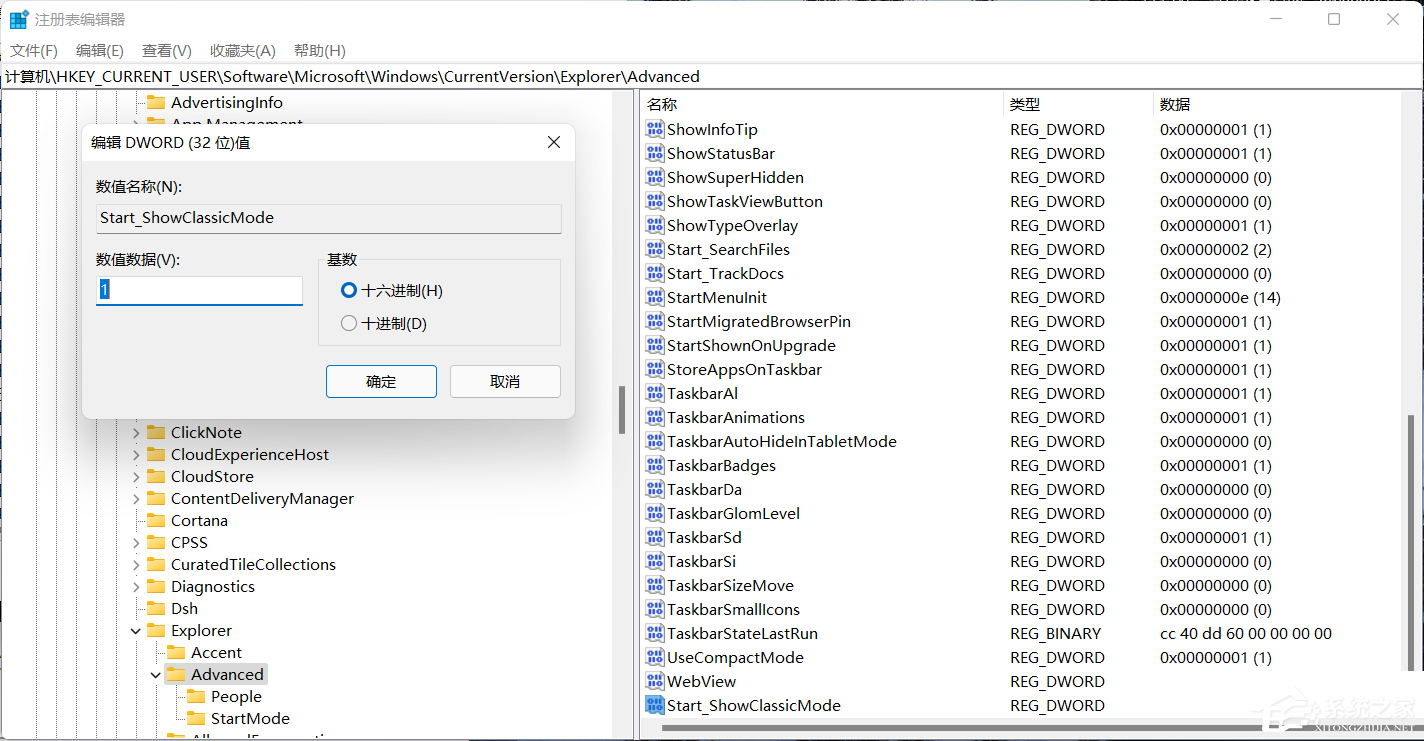Image resolution: width=1424 pixels, height=741 pixels.
Task: Select the TaskbarSmallIcons value icon
Action: click(655, 609)
